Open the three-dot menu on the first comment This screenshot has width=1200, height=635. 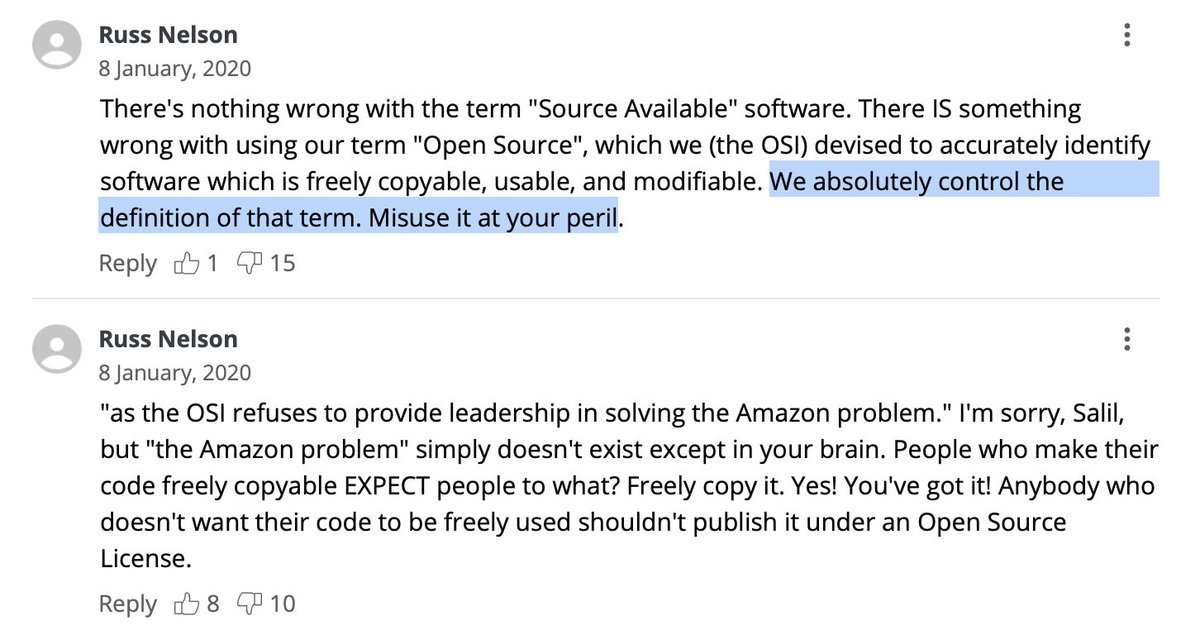pos(1127,36)
